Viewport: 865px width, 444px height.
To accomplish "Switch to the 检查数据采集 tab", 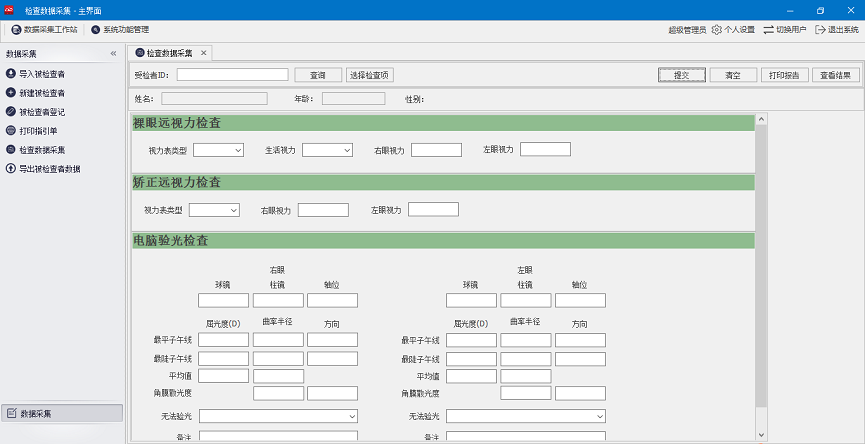I will [x=169, y=53].
